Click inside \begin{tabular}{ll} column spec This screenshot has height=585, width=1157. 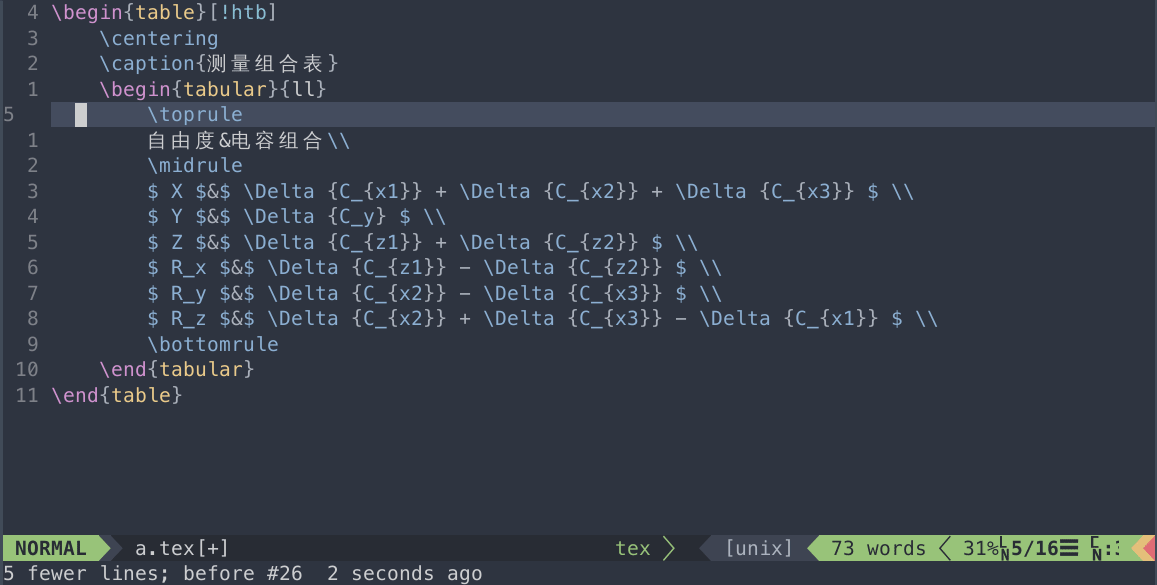tap(303, 89)
